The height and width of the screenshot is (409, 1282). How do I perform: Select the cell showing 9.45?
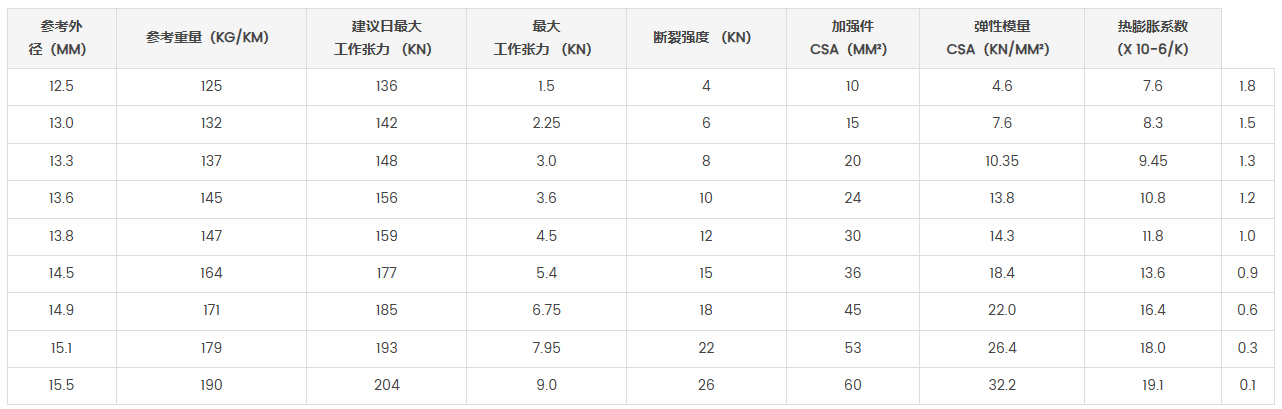point(1153,161)
